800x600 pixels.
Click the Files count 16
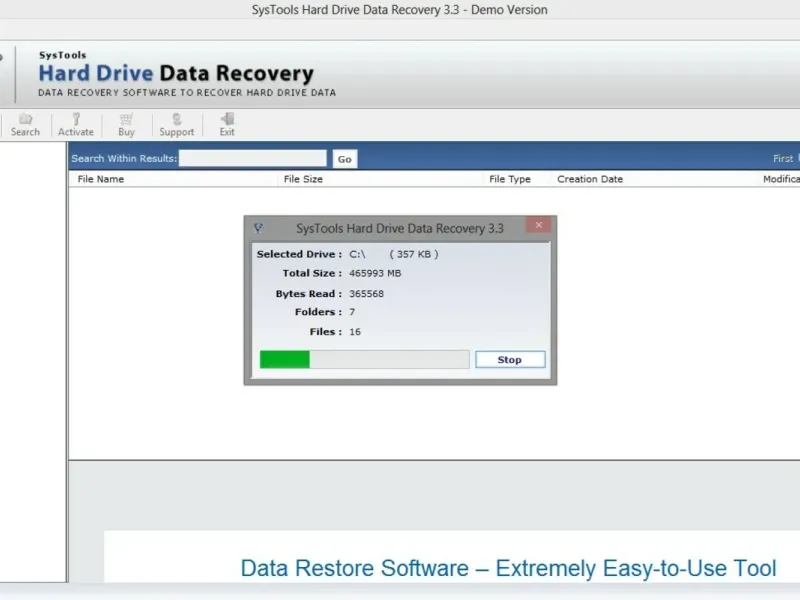(355, 332)
